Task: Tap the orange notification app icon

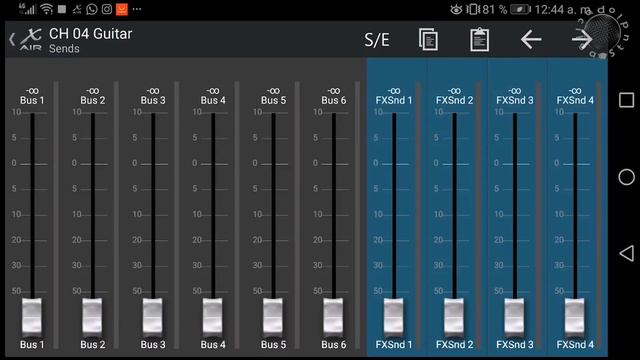Action: pyautogui.click(x=122, y=9)
